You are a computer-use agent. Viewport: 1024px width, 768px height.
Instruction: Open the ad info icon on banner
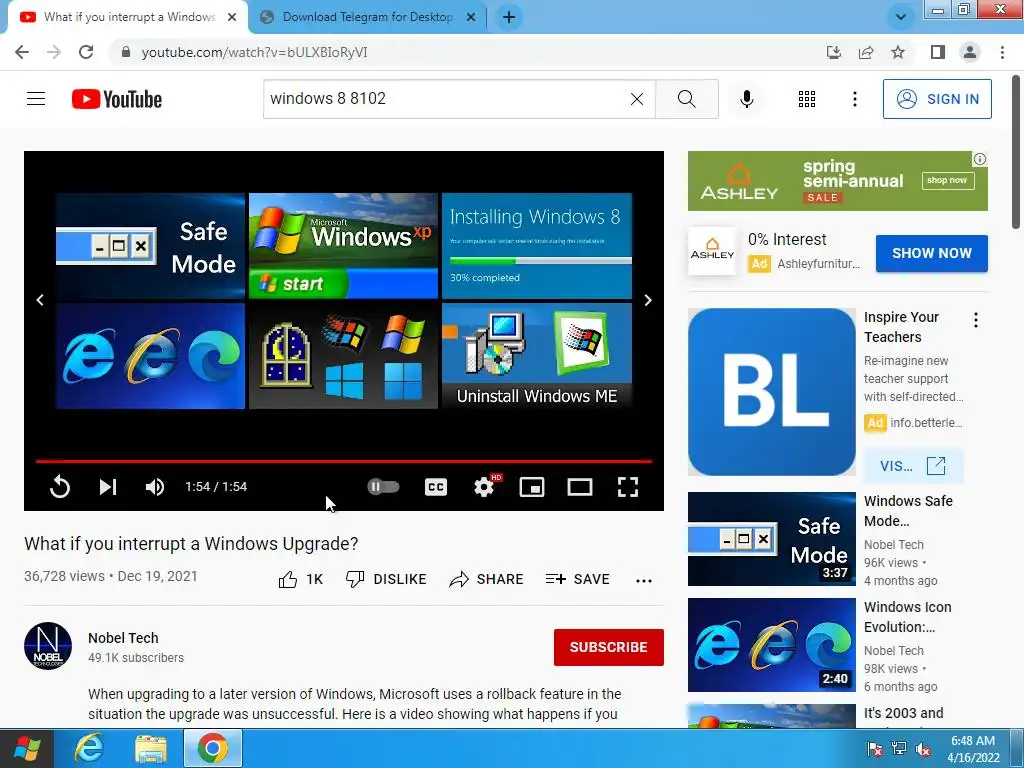980,159
